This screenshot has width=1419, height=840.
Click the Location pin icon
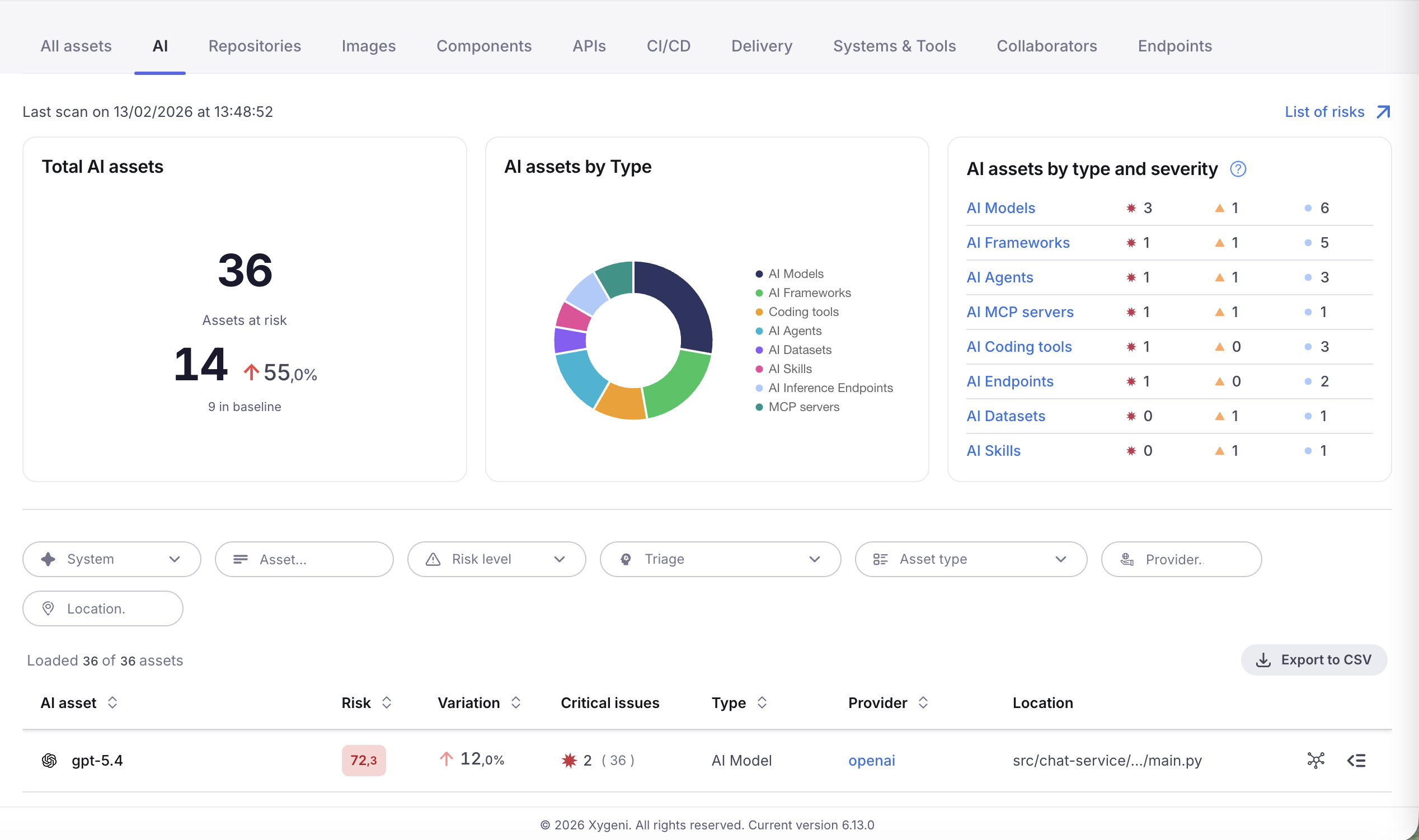48,608
